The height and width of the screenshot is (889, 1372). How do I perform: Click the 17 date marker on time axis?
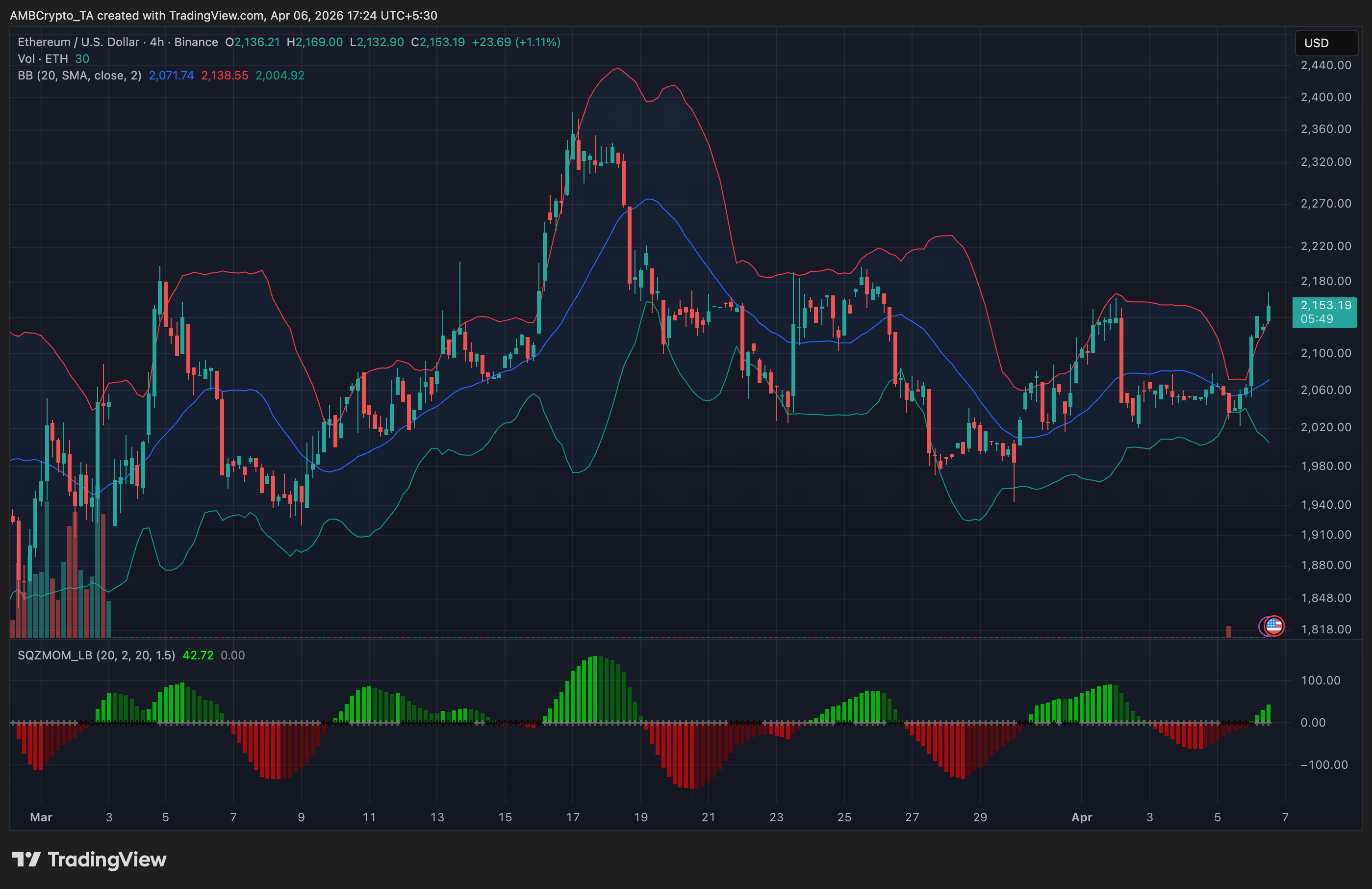572,817
